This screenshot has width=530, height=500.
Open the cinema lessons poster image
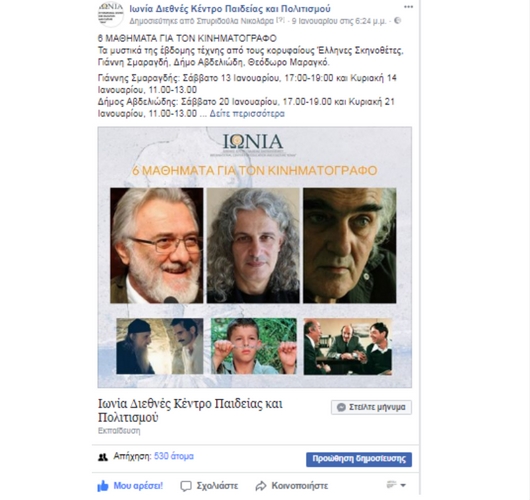pos(255,257)
